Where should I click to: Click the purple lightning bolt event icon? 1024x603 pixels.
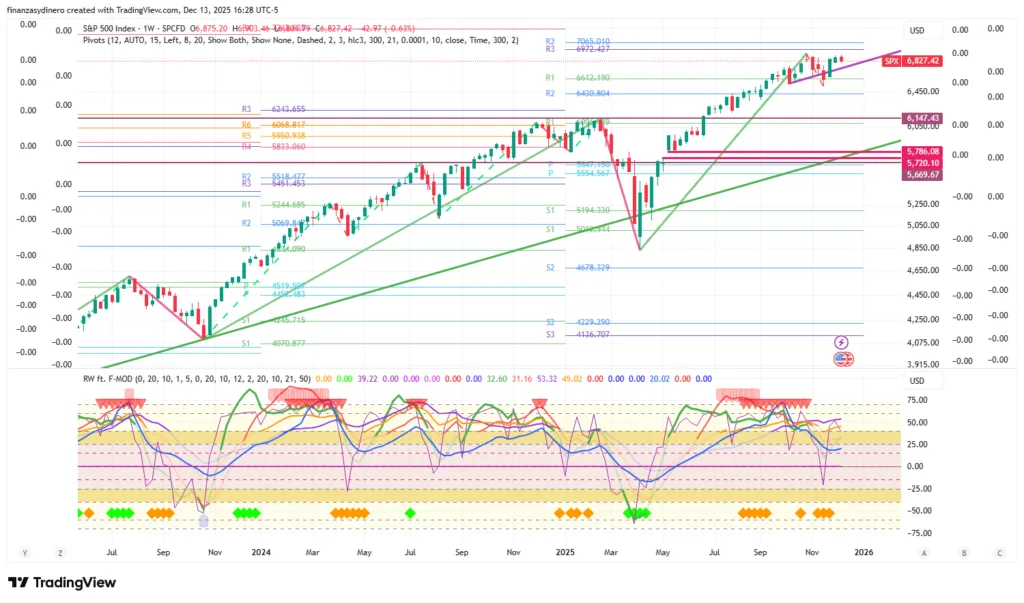tap(841, 342)
